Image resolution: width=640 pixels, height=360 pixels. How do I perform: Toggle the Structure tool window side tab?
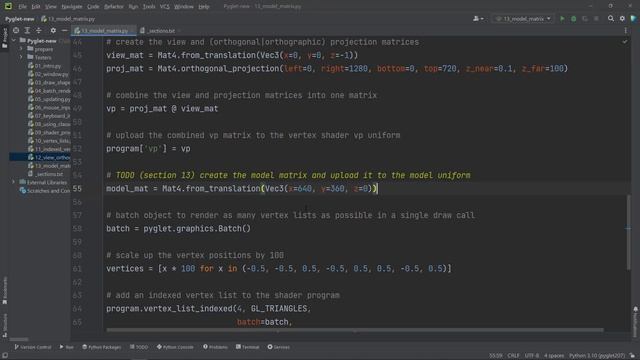click(x=4, y=325)
